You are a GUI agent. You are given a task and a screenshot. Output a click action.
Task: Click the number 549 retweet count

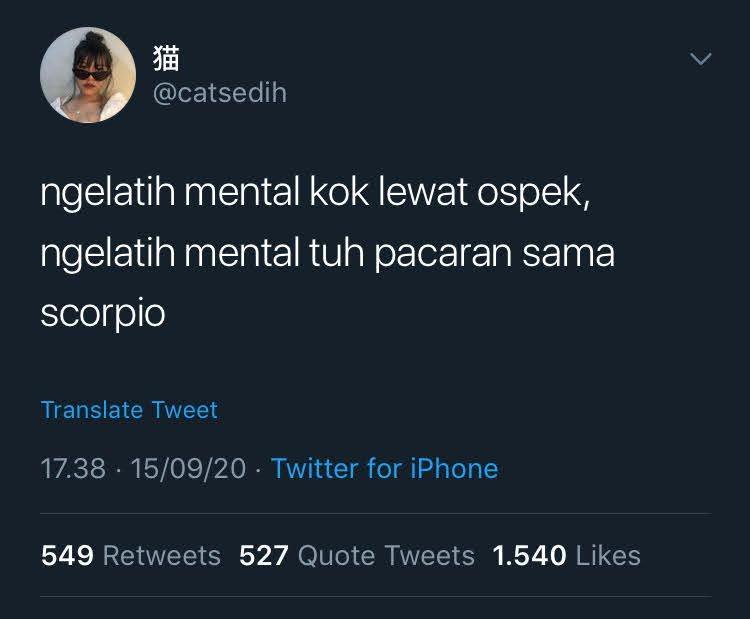pyautogui.click(x=67, y=555)
